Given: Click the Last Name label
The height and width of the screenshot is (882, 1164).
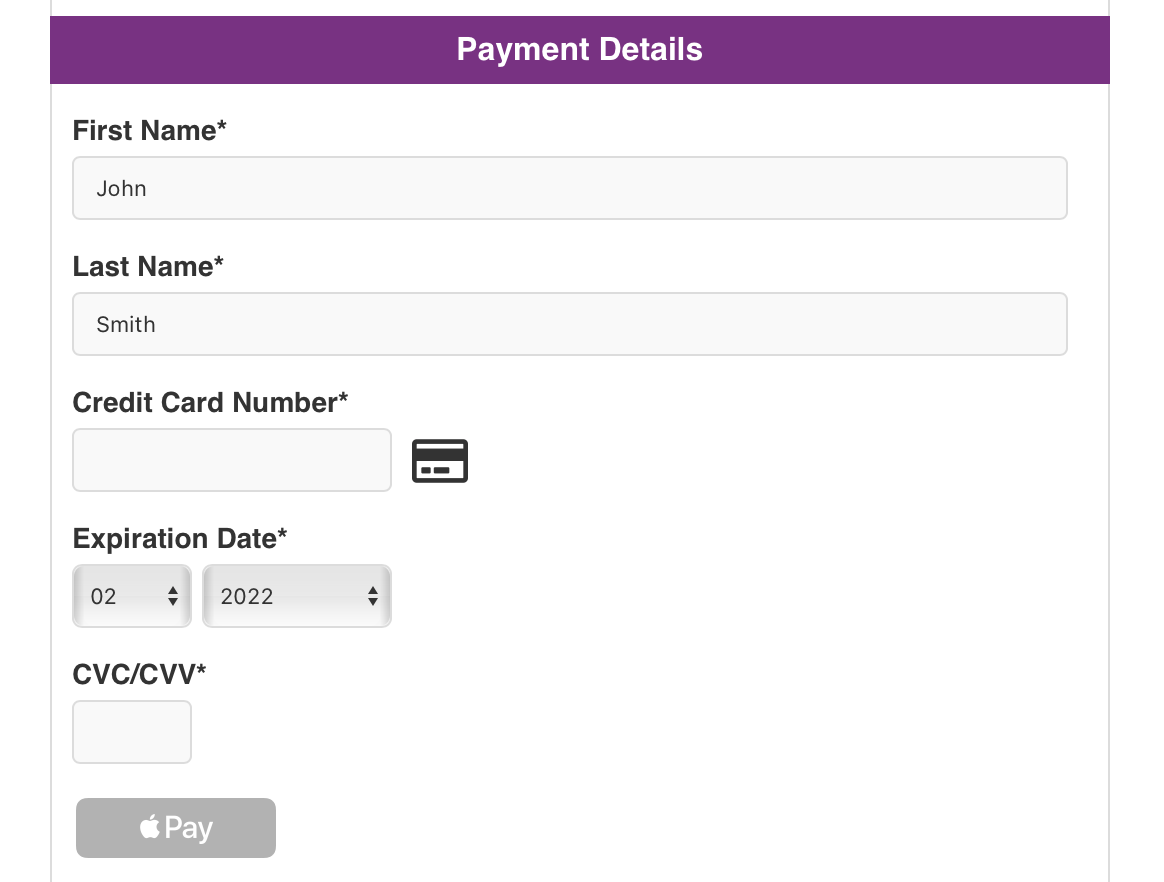Looking at the screenshot, I should [148, 267].
